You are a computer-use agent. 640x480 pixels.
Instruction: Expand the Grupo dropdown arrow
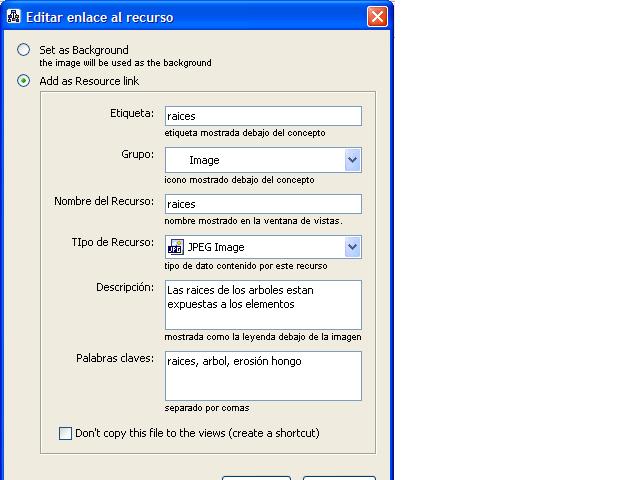(x=352, y=160)
